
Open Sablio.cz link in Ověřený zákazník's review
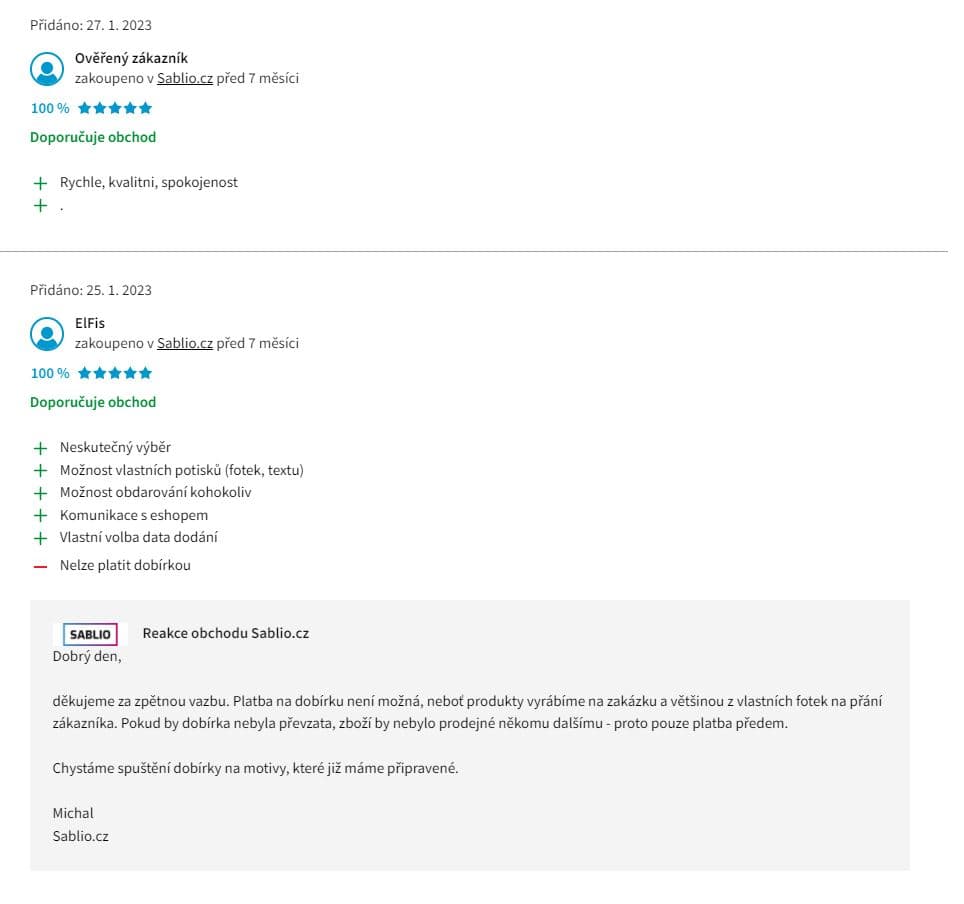(x=185, y=78)
